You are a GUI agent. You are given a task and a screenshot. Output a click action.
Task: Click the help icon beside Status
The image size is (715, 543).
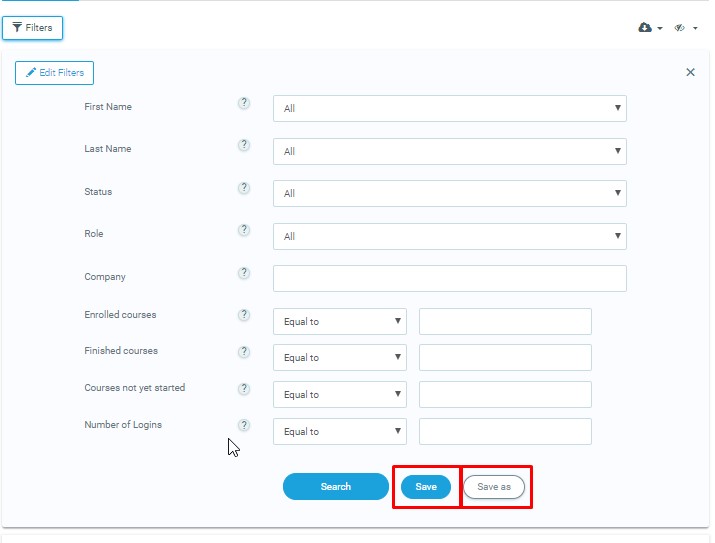244,188
